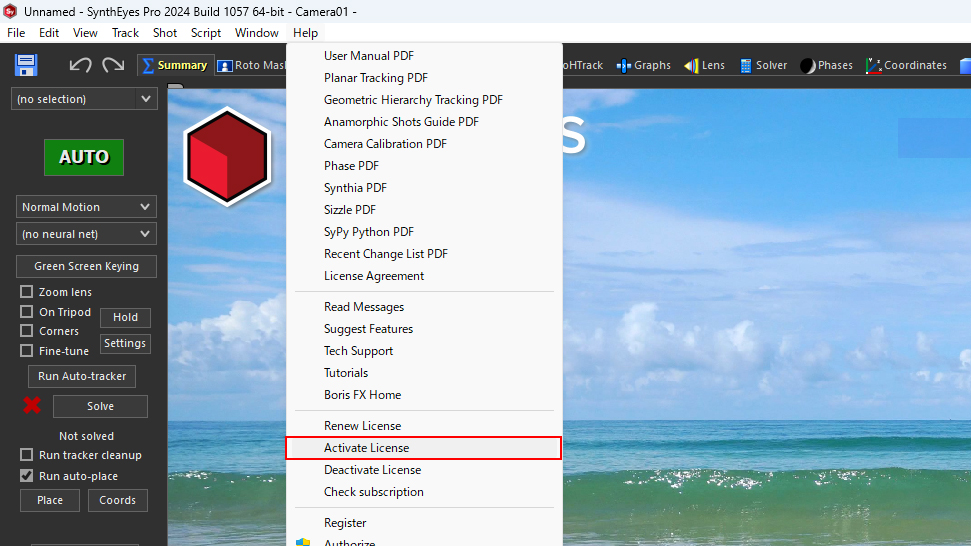
Task: Open the Roto Masking room
Action: 251,65
